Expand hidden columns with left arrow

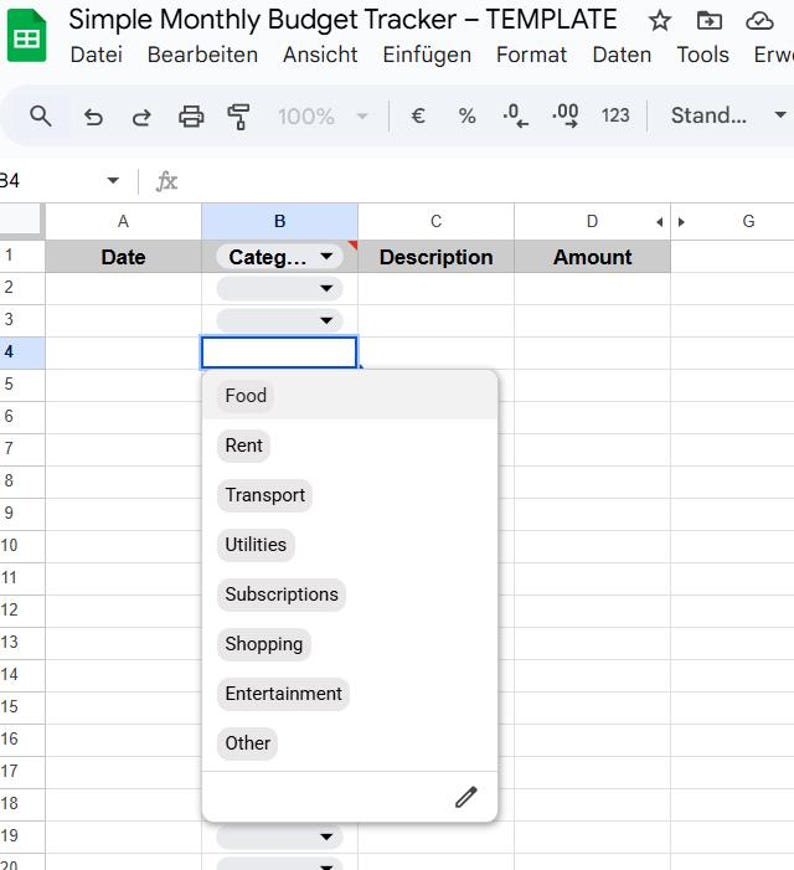(659, 222)
